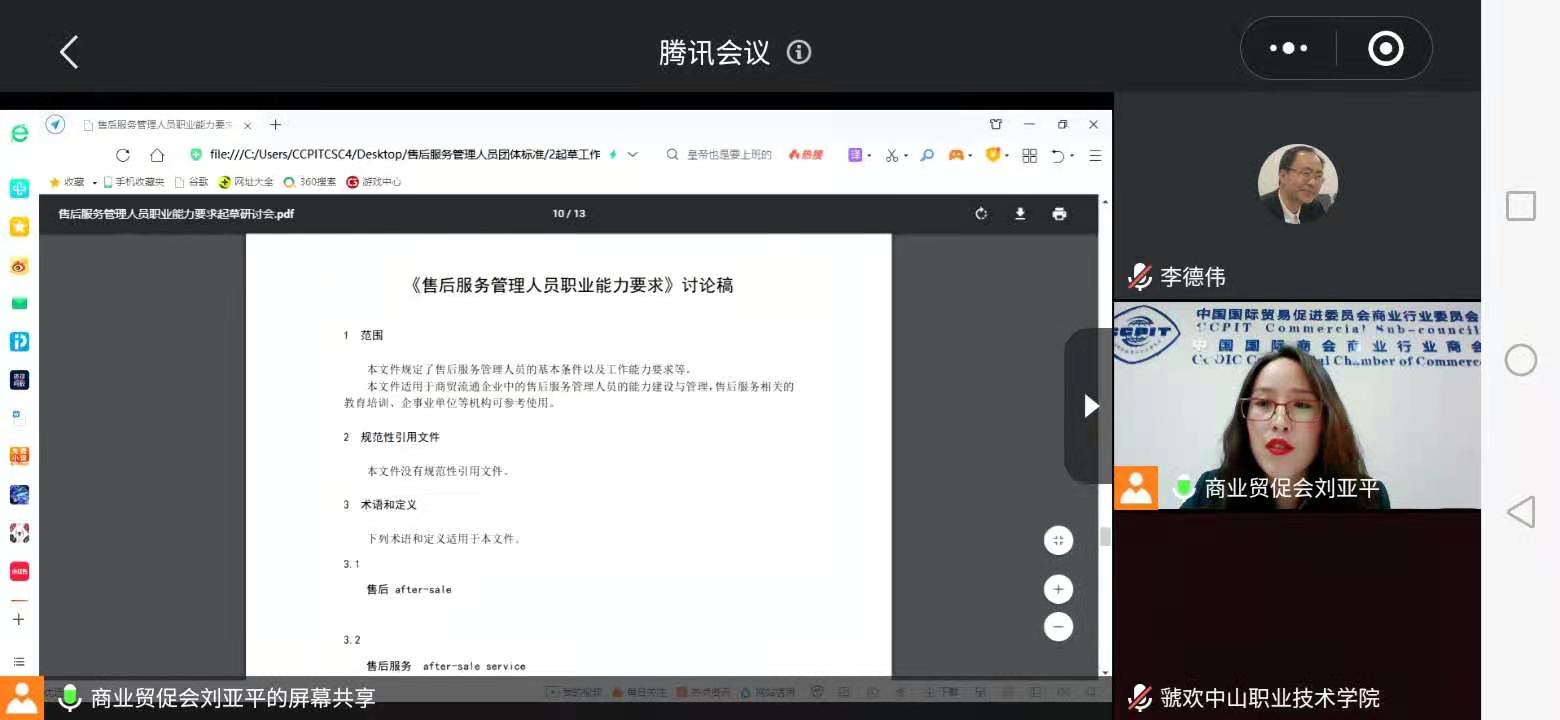
Task: Click muted mic icon beside 李德伟
Action: click(1139, 276)
